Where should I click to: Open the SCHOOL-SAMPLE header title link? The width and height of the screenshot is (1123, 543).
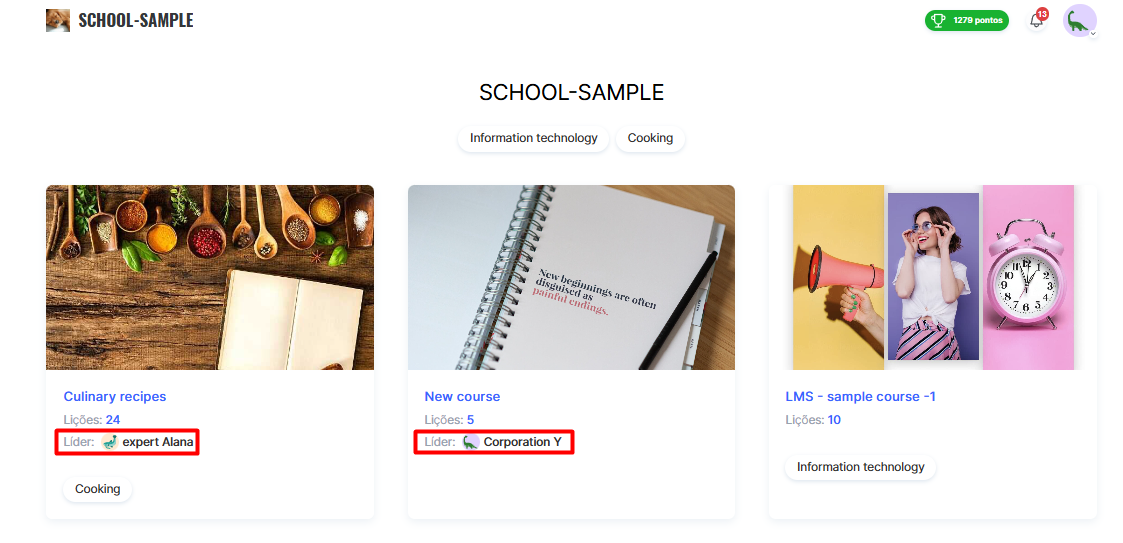coord(136,21)
